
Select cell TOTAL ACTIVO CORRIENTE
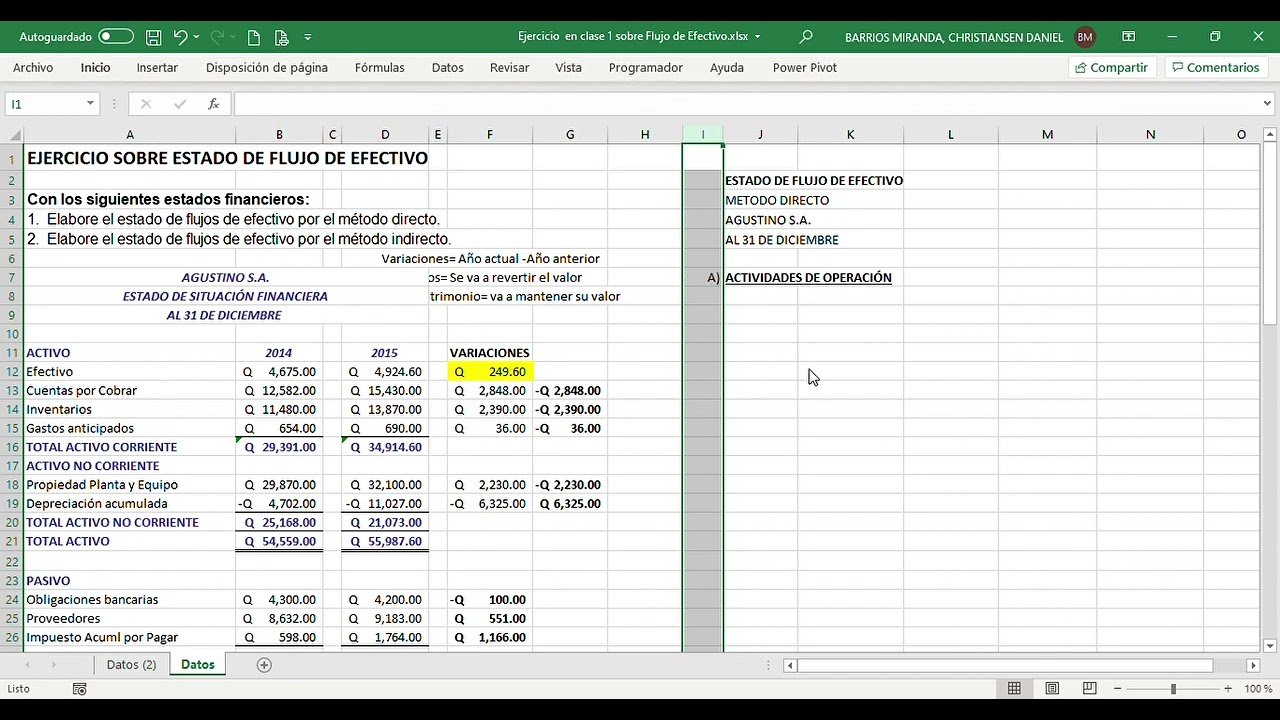[x=101, y=447]
